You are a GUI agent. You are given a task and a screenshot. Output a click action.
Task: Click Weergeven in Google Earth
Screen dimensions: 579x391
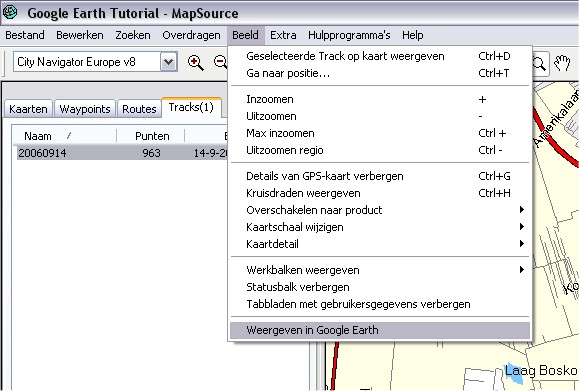click(380, 330)
